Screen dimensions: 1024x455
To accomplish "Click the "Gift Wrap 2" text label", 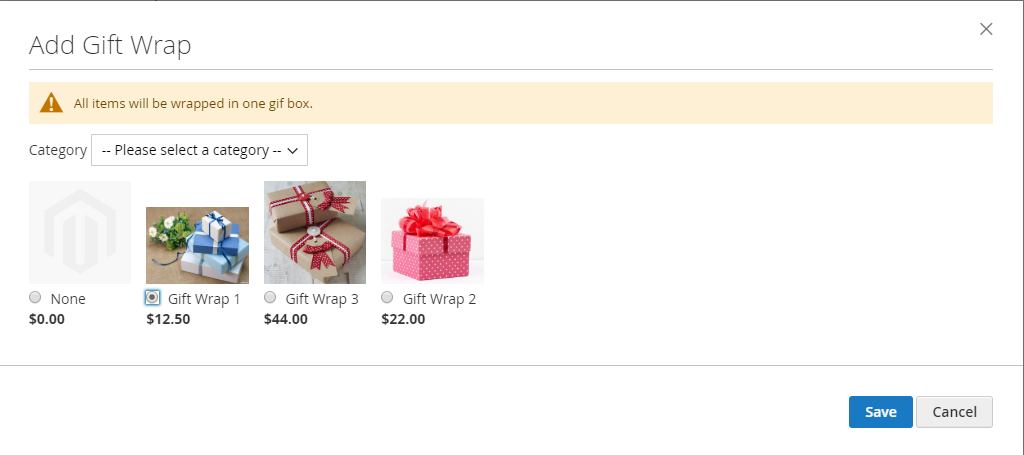I will [439, 299].
